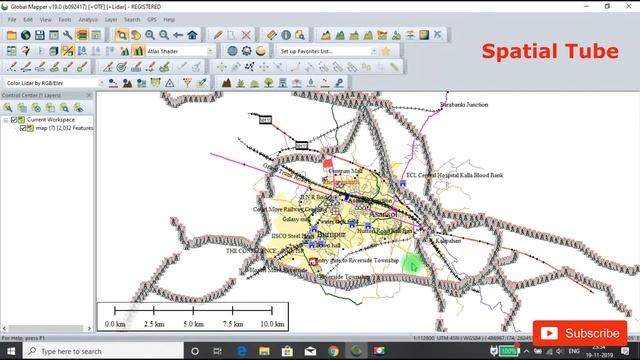The width and height of the screenshot is (640, 360).
Task: Click the Current Workspace tree label
Action: [51, 120]
